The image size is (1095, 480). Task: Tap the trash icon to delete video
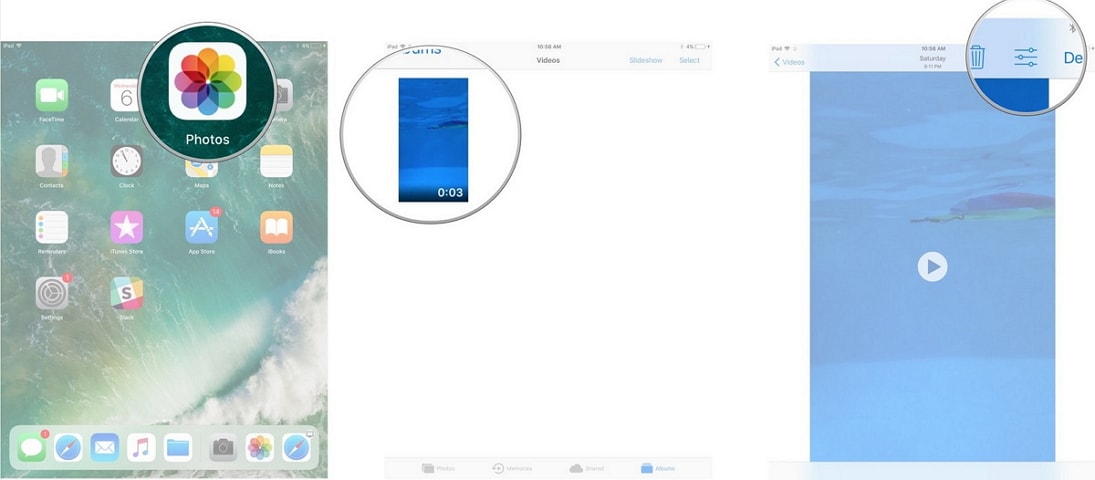(x=977, y=57)
